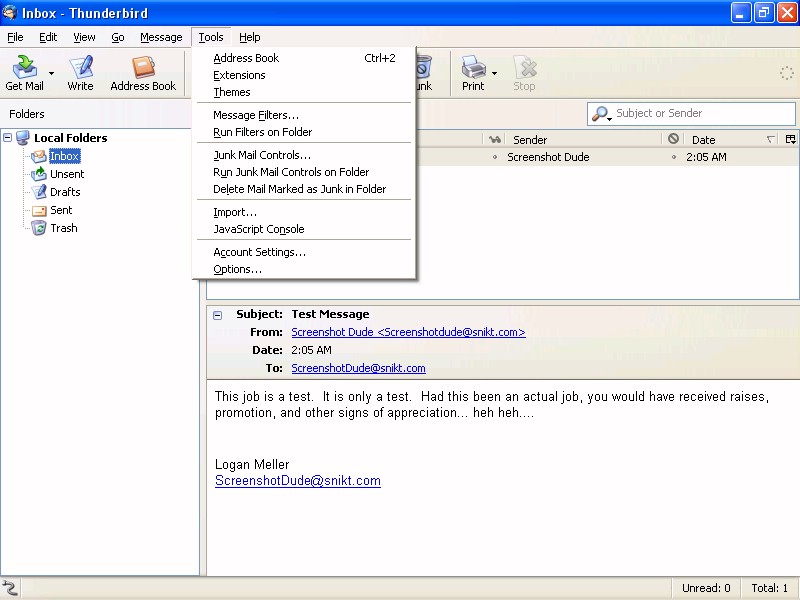Screen dimensions: 800x600
Task: Open the Go menu
Action: [118, 37]
